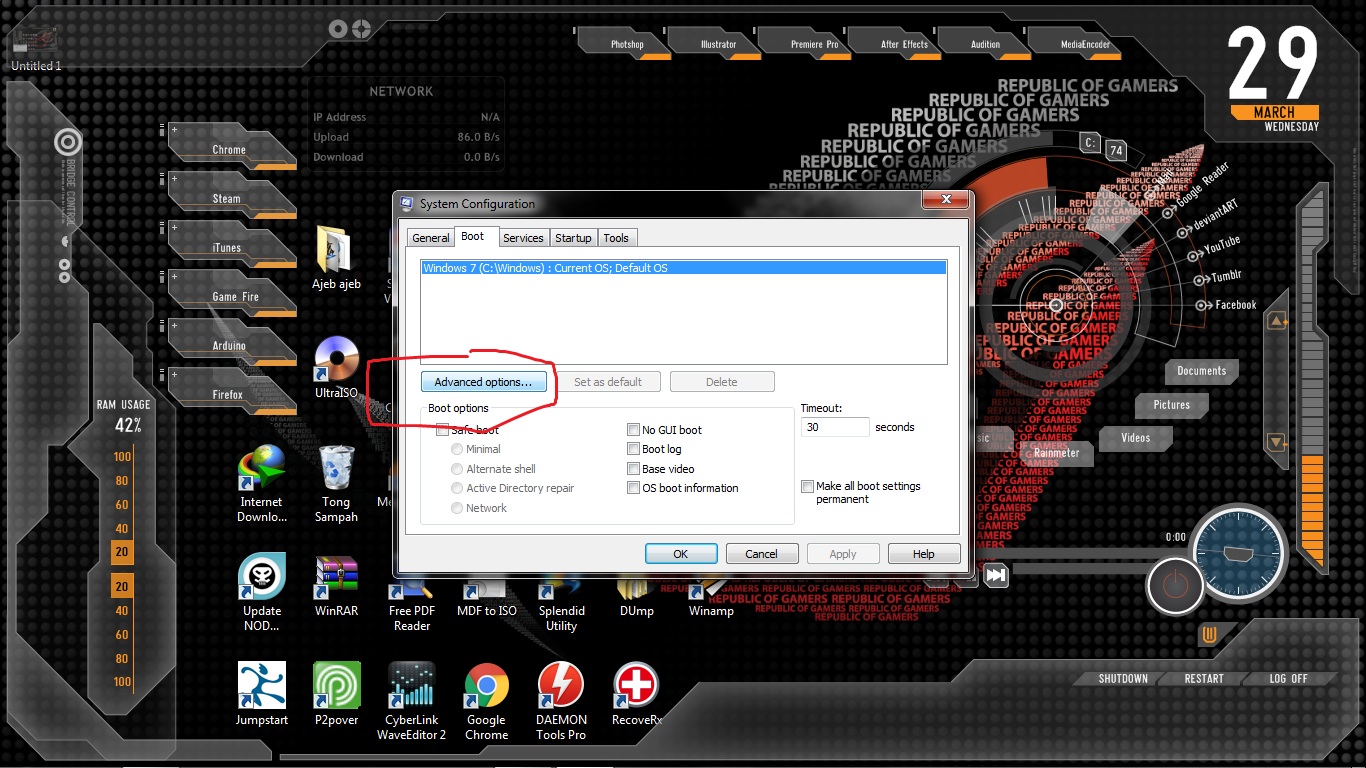Screen dimensions: 1366x768
Task: Click the orange up arrow on right panel
Action: 1276,322
